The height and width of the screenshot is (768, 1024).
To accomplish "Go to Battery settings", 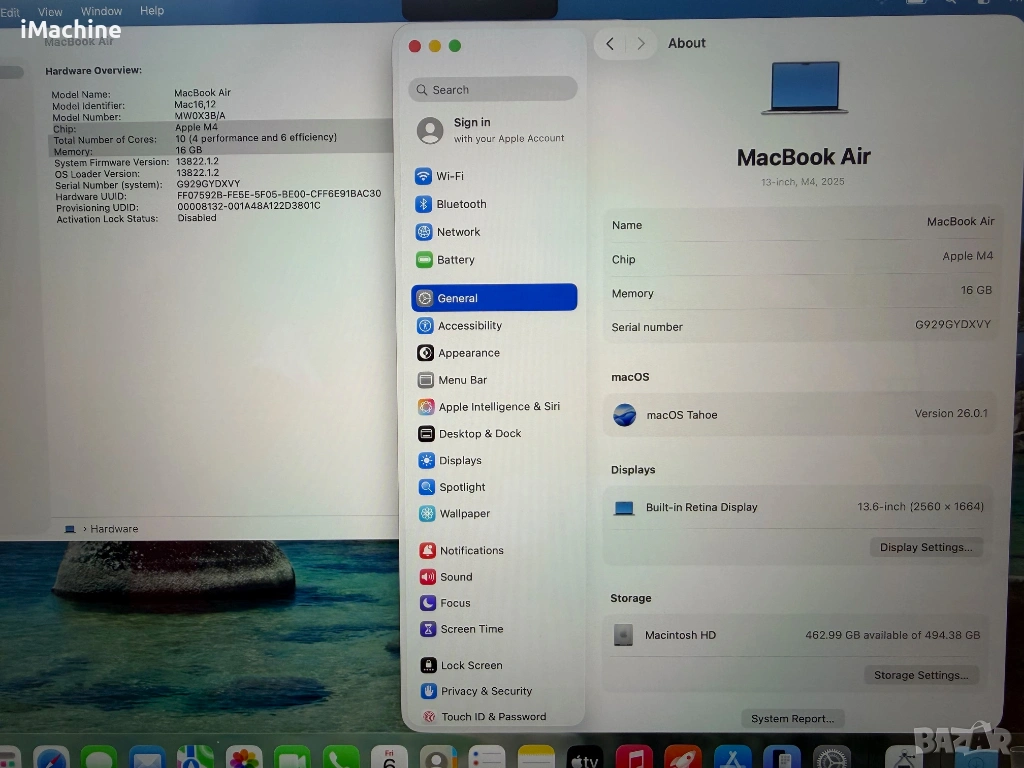I will (455, 260).
